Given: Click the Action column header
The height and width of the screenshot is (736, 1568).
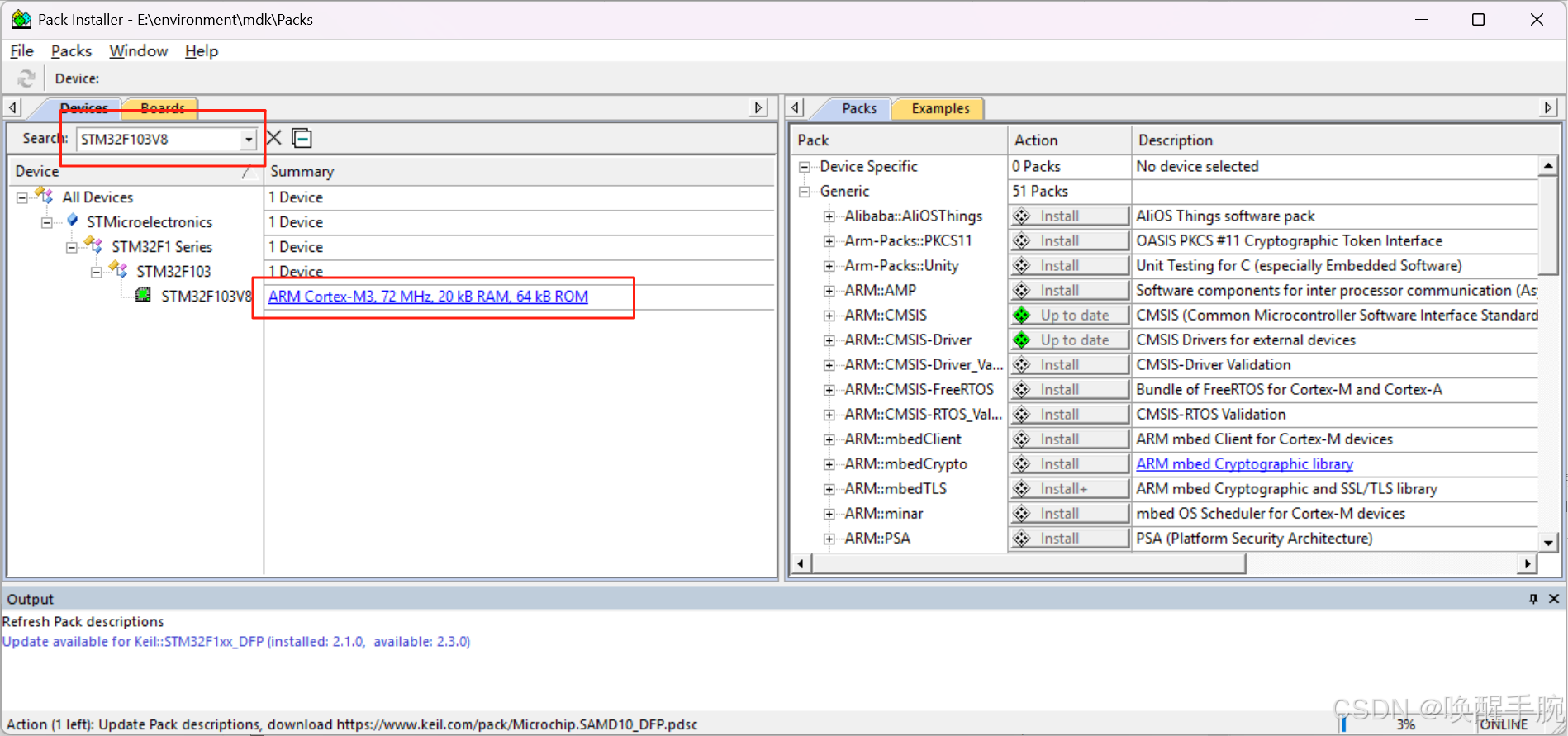Looking at the screenshot, I should coord(1069,140).
